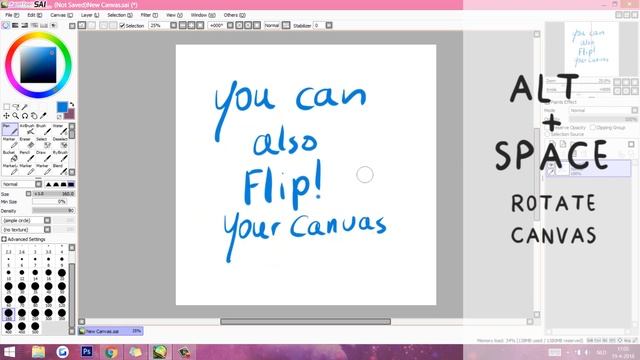This screenshot has width=640, height=360.
Task: Click the purple background color swatch
Action: [70, 115]
